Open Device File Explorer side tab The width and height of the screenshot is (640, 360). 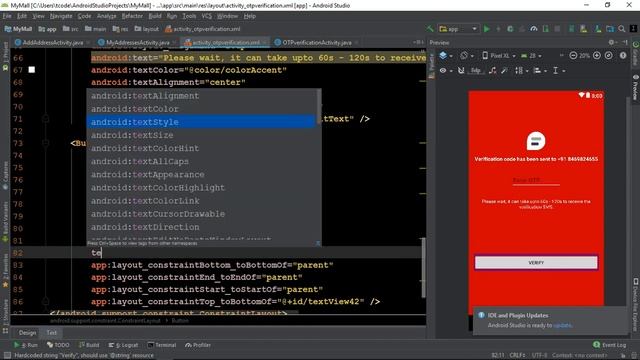[x=636, y=304]
